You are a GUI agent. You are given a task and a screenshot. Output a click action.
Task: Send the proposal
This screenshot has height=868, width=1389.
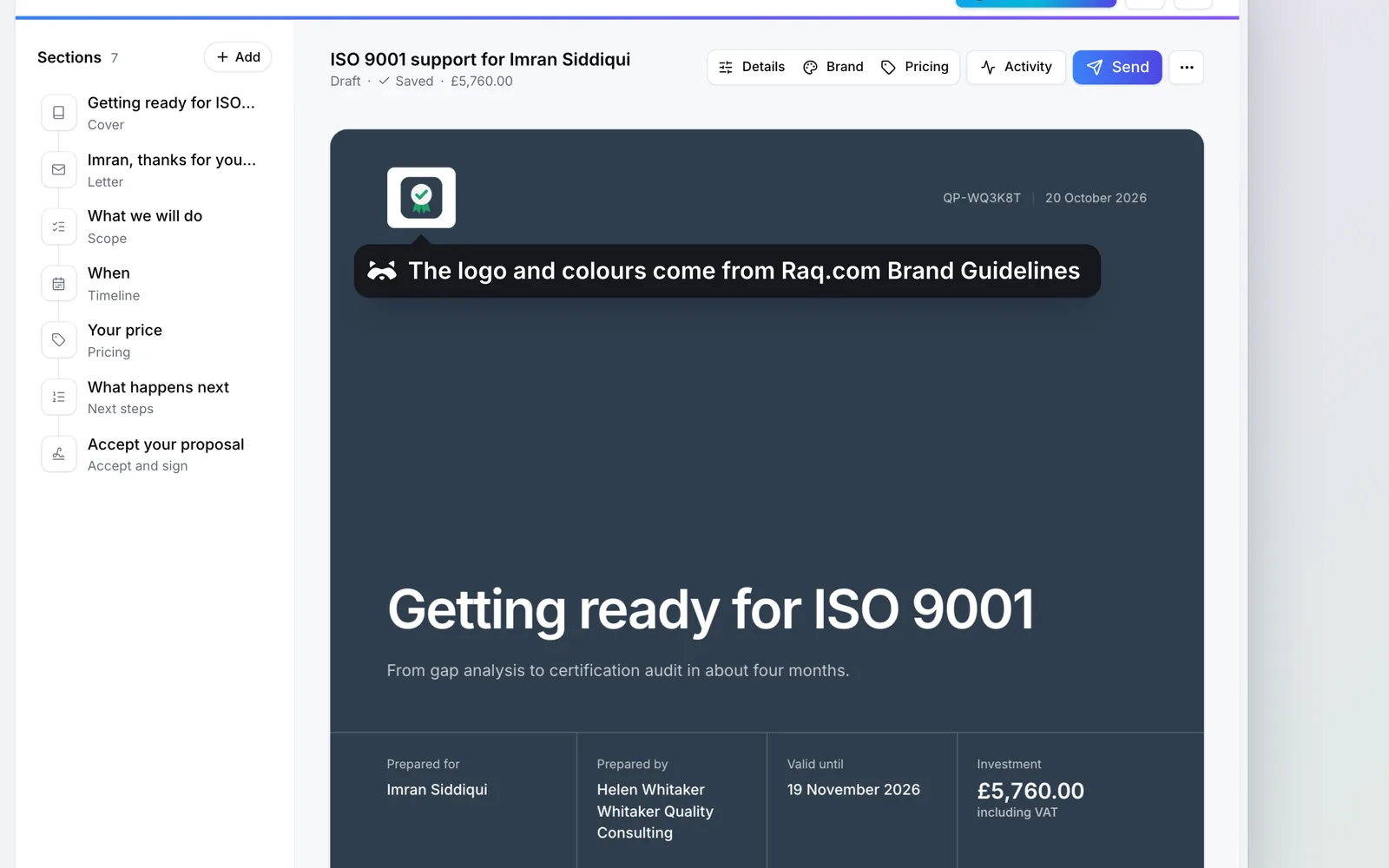coord(1117,67)
